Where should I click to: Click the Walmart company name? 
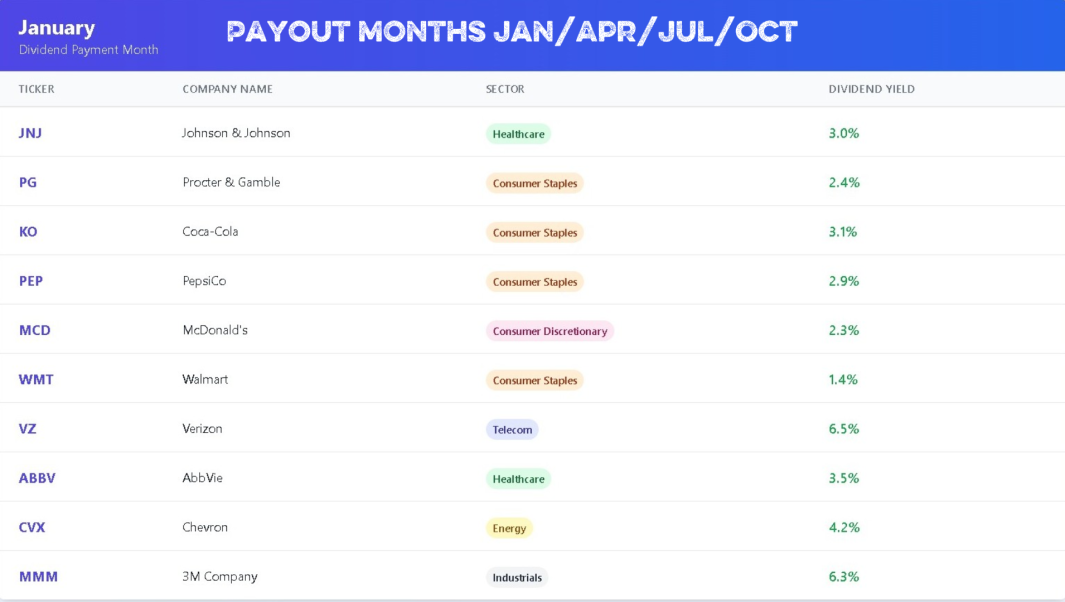click(205, 379)
